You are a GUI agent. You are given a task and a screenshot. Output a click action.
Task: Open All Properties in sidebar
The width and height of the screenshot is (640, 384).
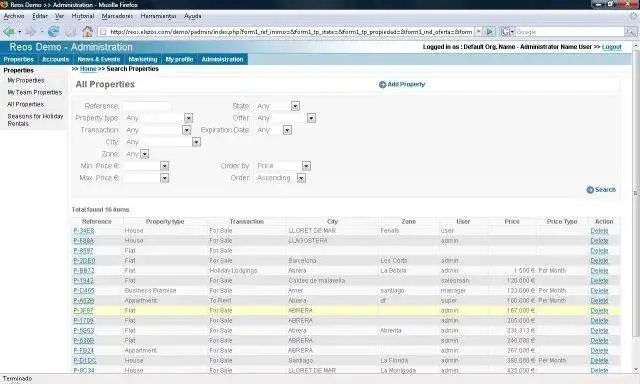pyautogui.click(x=25, y=104)
